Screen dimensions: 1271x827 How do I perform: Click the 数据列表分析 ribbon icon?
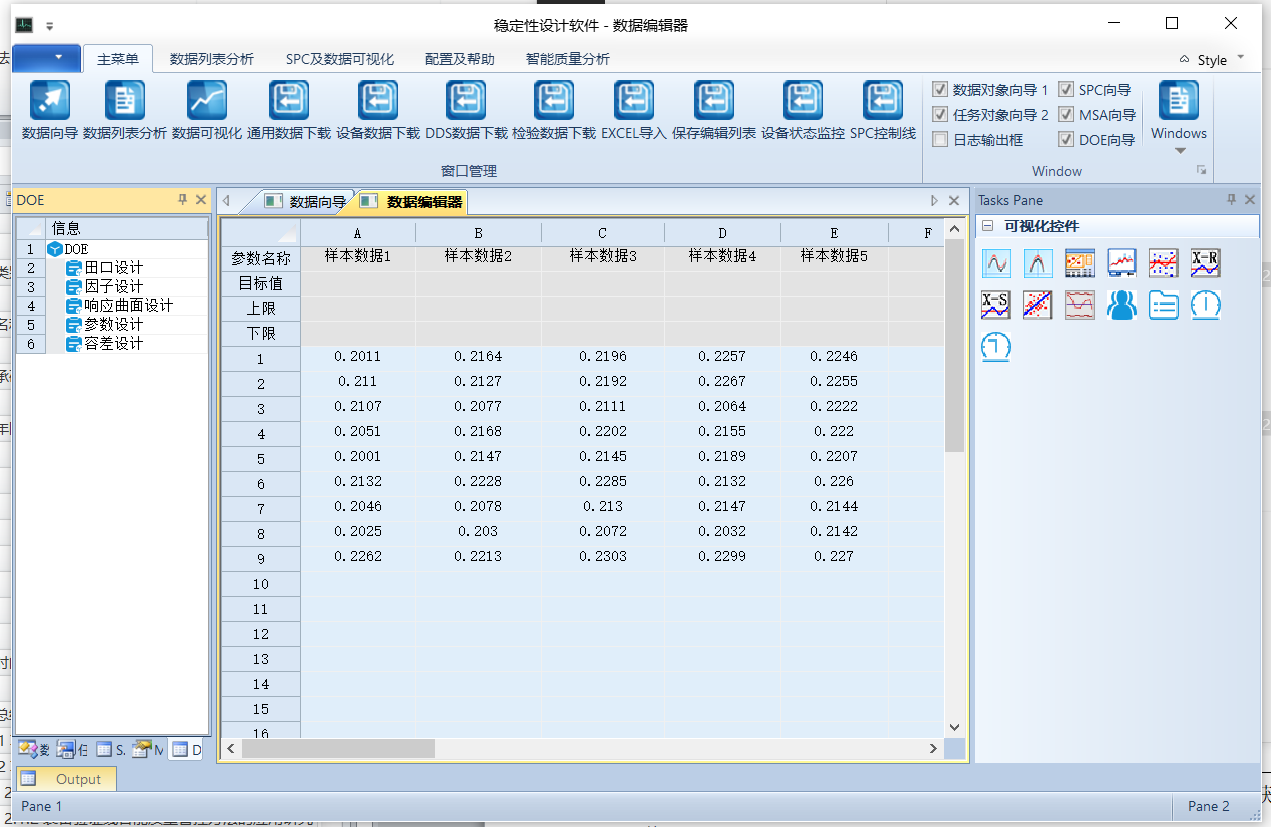pyautogui.click(x=124, y=101)
